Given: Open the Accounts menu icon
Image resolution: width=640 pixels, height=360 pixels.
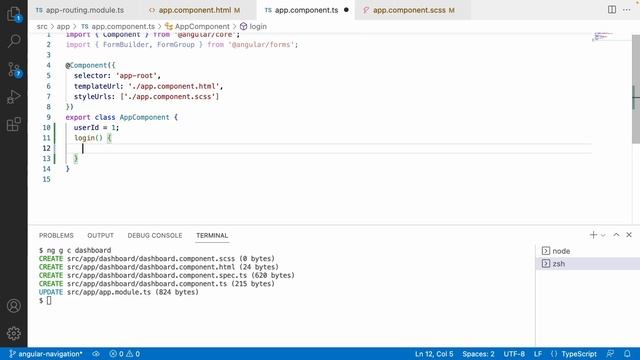Looking at the screenshot, I should 14,306.
